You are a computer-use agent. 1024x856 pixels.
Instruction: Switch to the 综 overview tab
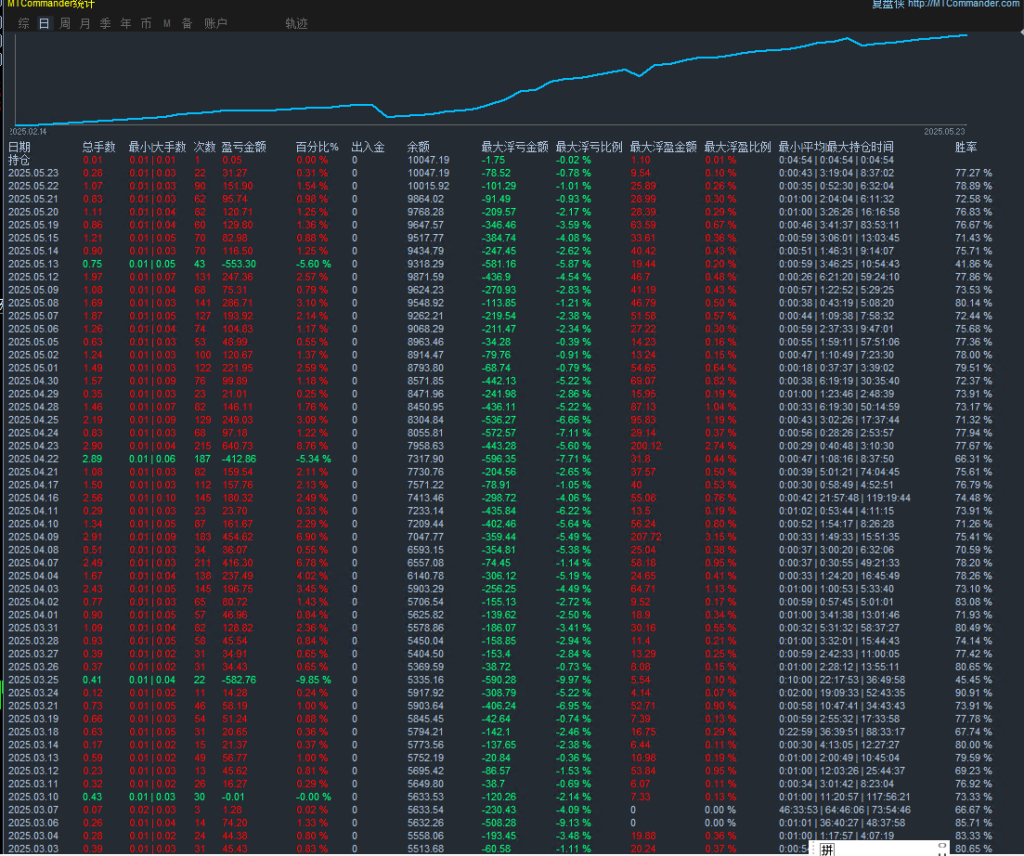tap(24, 23)
